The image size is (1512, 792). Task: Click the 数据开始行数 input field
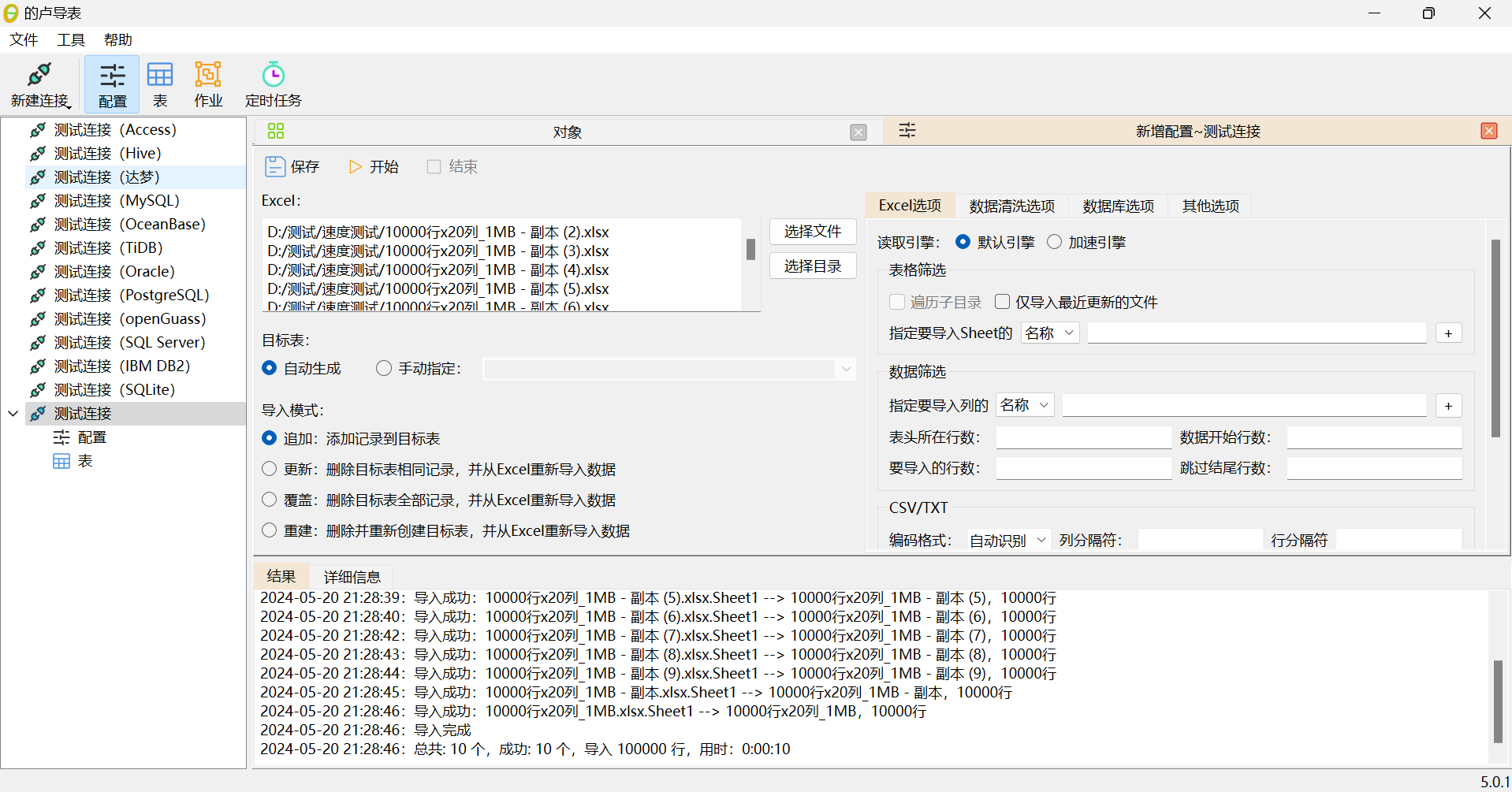coord(1374,437)
